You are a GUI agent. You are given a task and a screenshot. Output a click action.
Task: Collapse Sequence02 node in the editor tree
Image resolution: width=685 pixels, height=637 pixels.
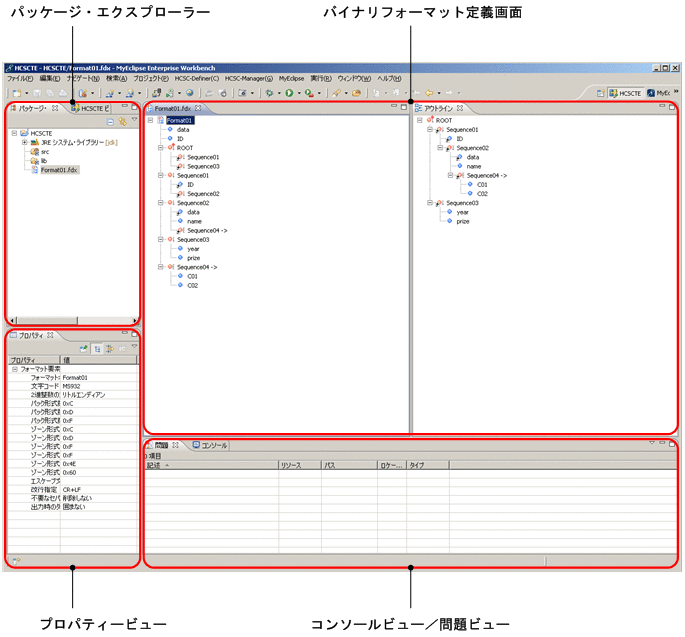tap(161, 203)
